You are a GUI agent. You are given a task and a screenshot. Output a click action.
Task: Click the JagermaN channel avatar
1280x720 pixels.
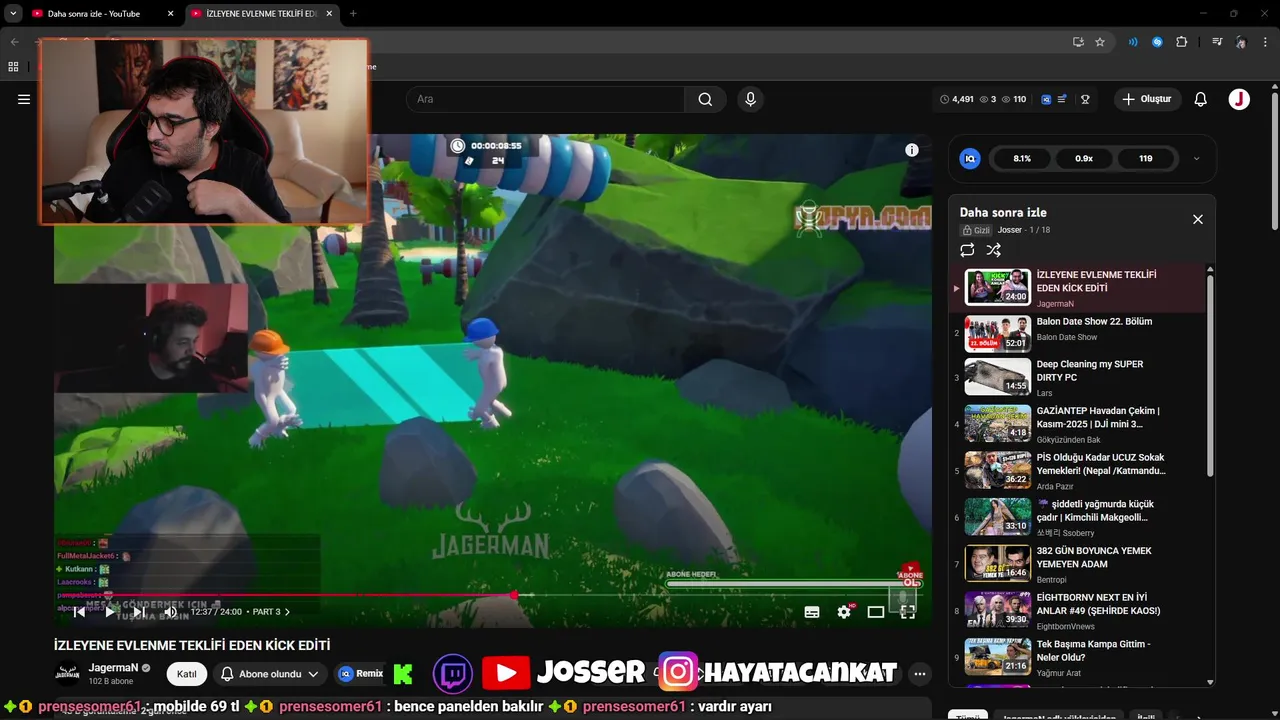(x=67, y=674)
